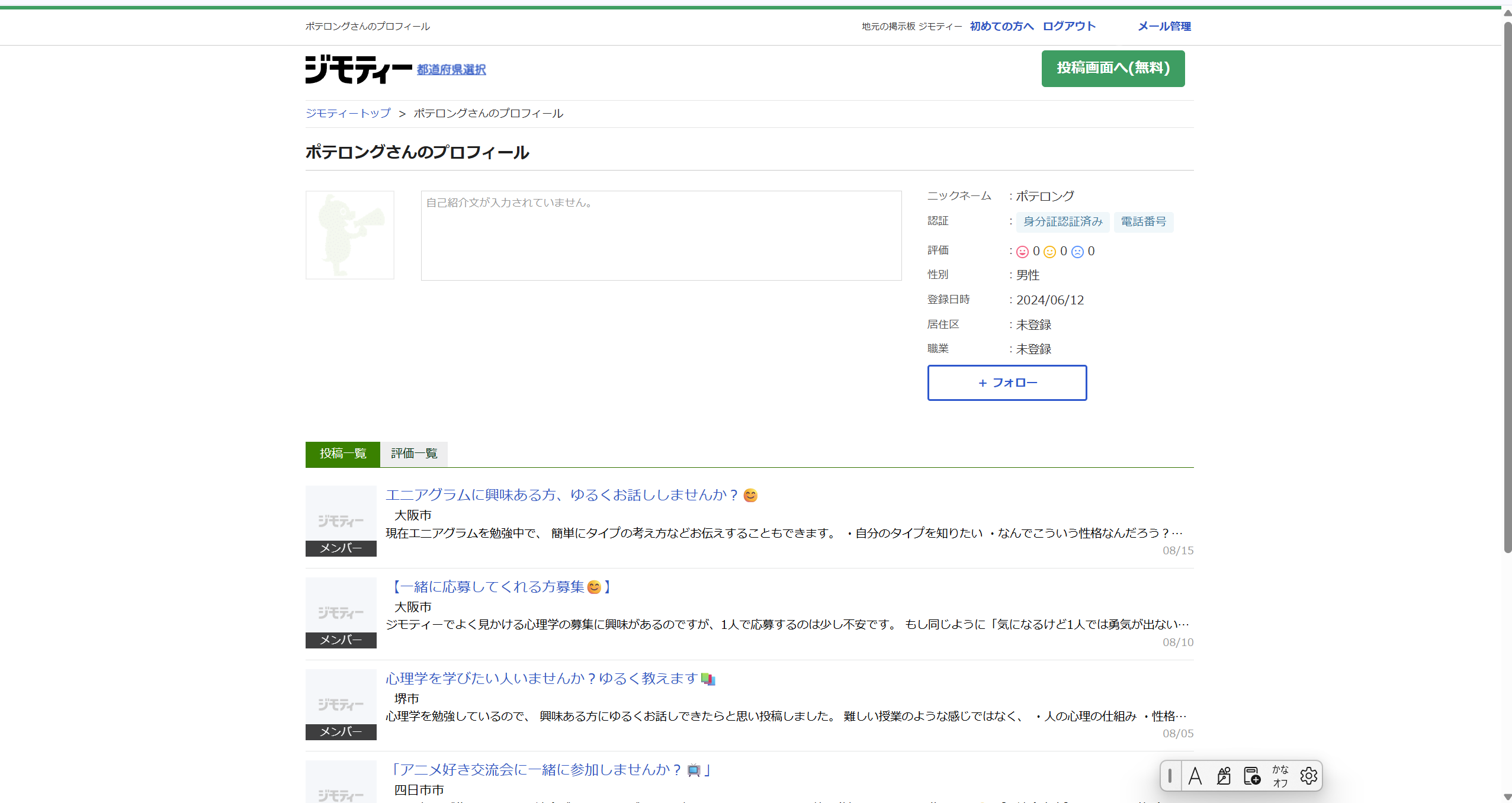The image size is (1512, 803).
Task: Click the page vertical scrollbar thumb
Action: point(1507,287)
